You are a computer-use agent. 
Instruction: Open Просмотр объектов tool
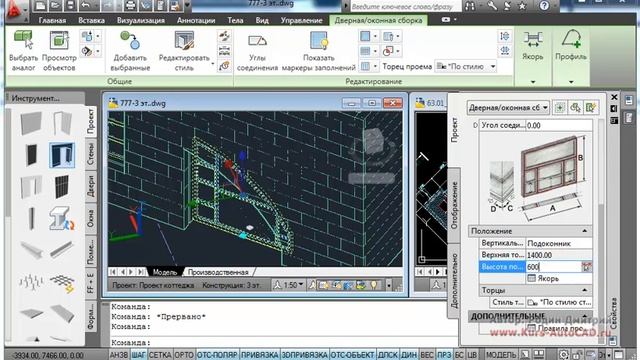click(59, 51)
